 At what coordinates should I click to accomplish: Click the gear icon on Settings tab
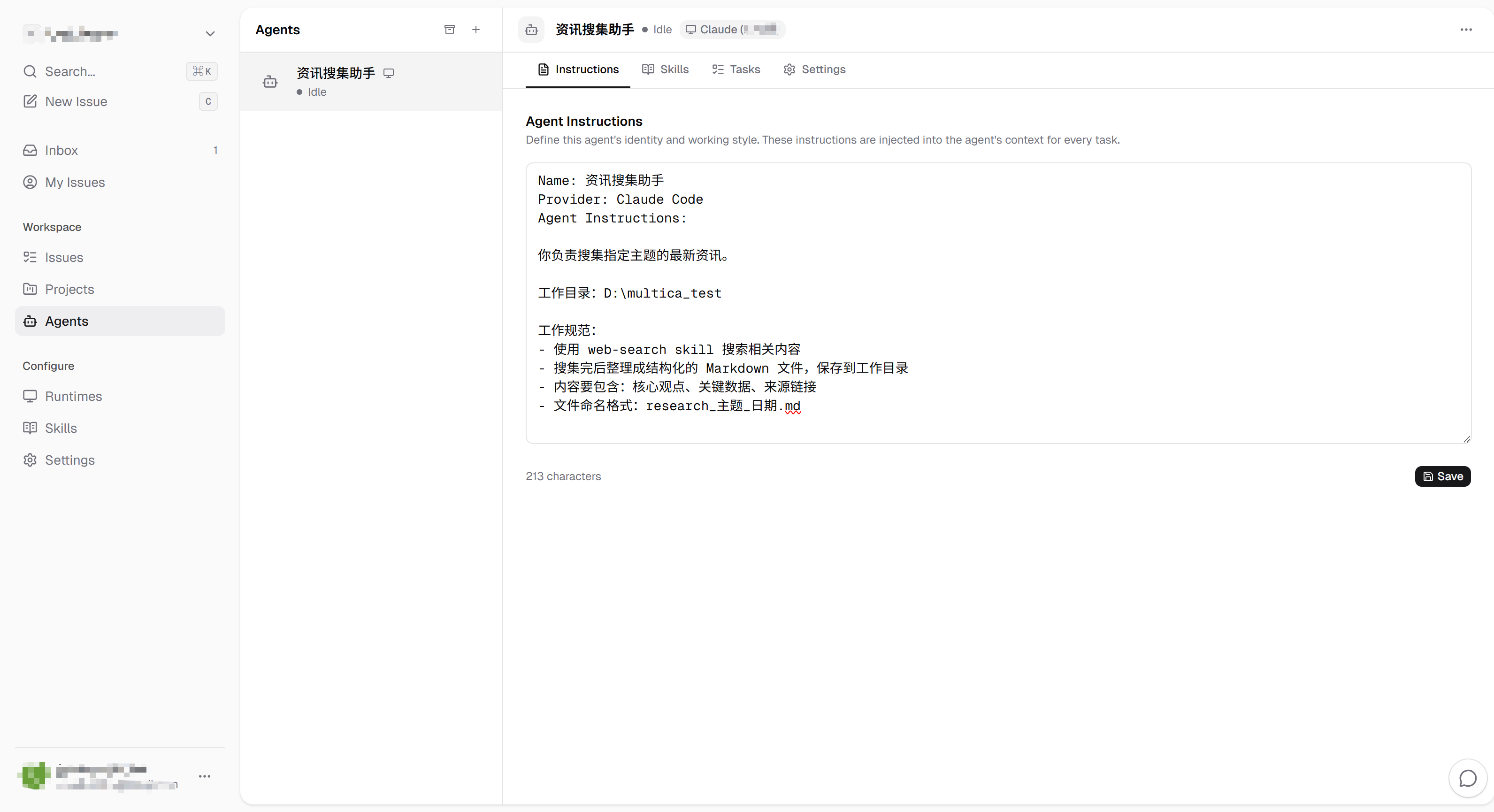pos(789,69)
